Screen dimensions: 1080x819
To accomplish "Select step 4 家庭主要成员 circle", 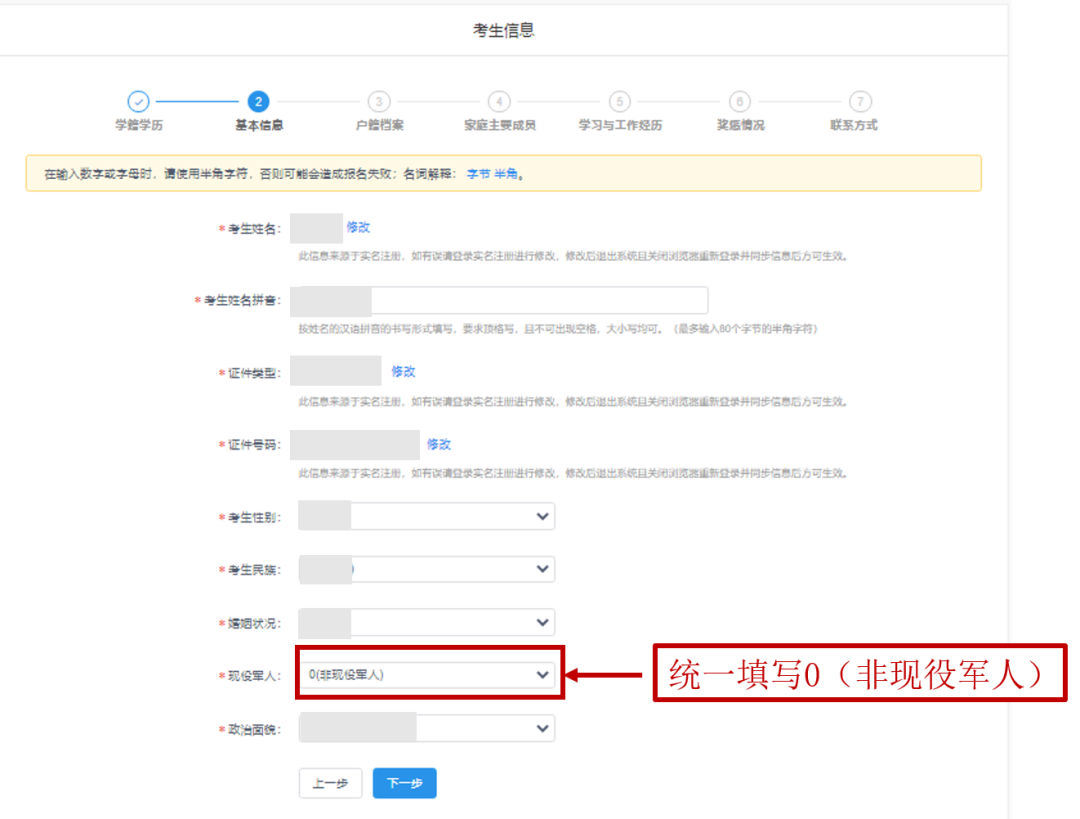I will point(498,102).
